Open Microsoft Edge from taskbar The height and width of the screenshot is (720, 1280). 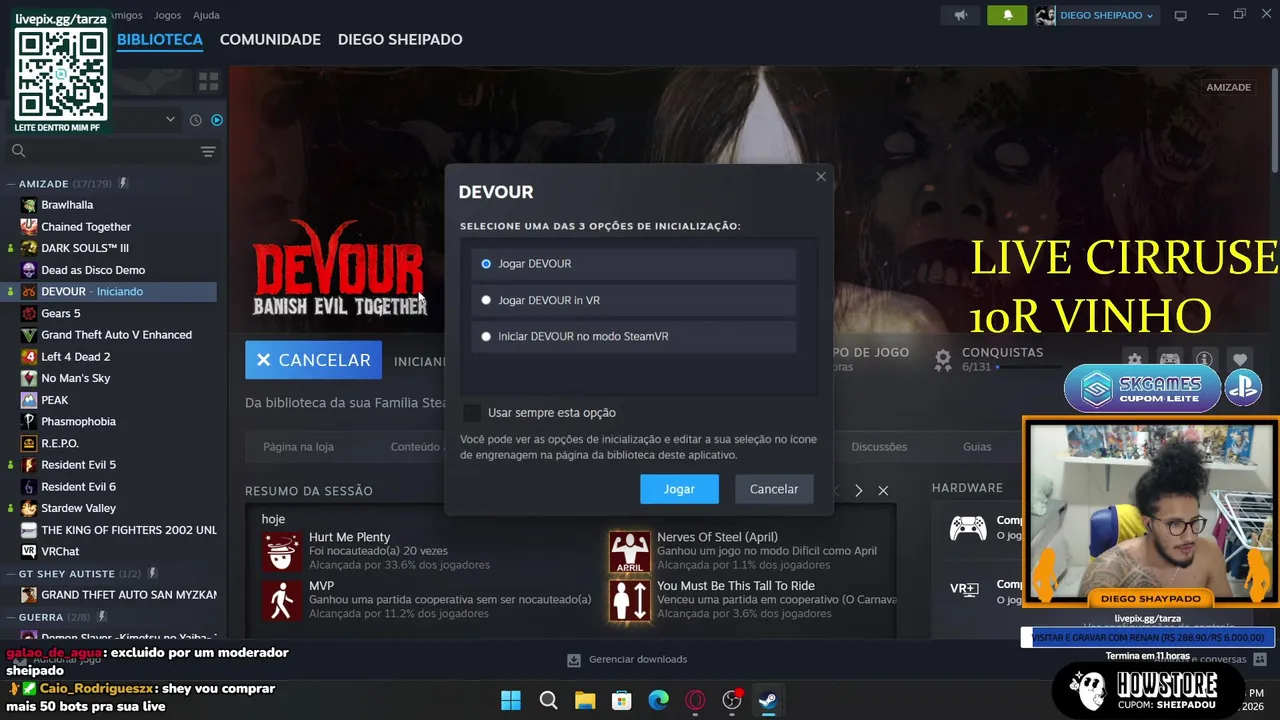point(658,700)
